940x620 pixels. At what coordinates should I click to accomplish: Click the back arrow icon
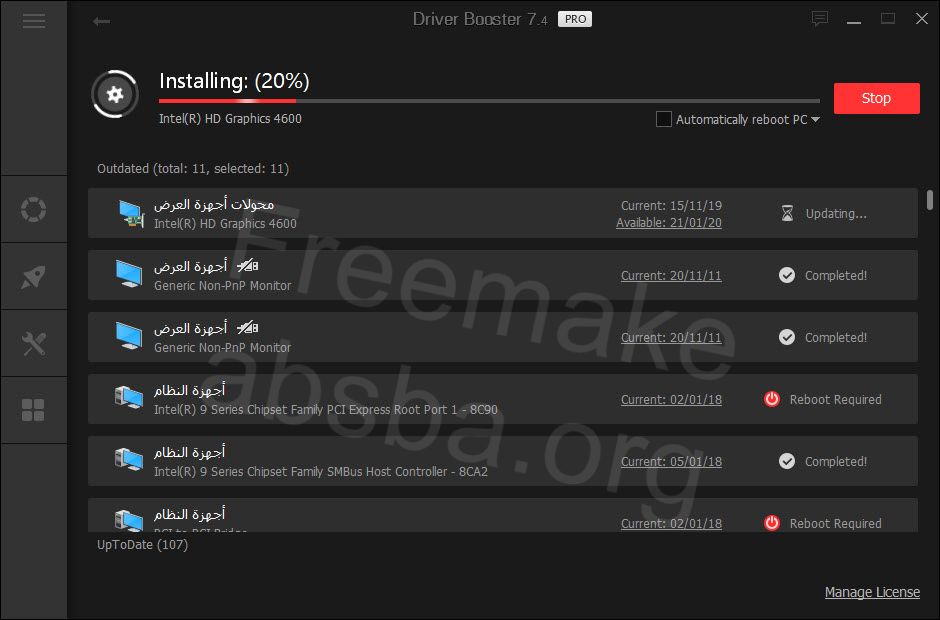[x=101, y=22]
